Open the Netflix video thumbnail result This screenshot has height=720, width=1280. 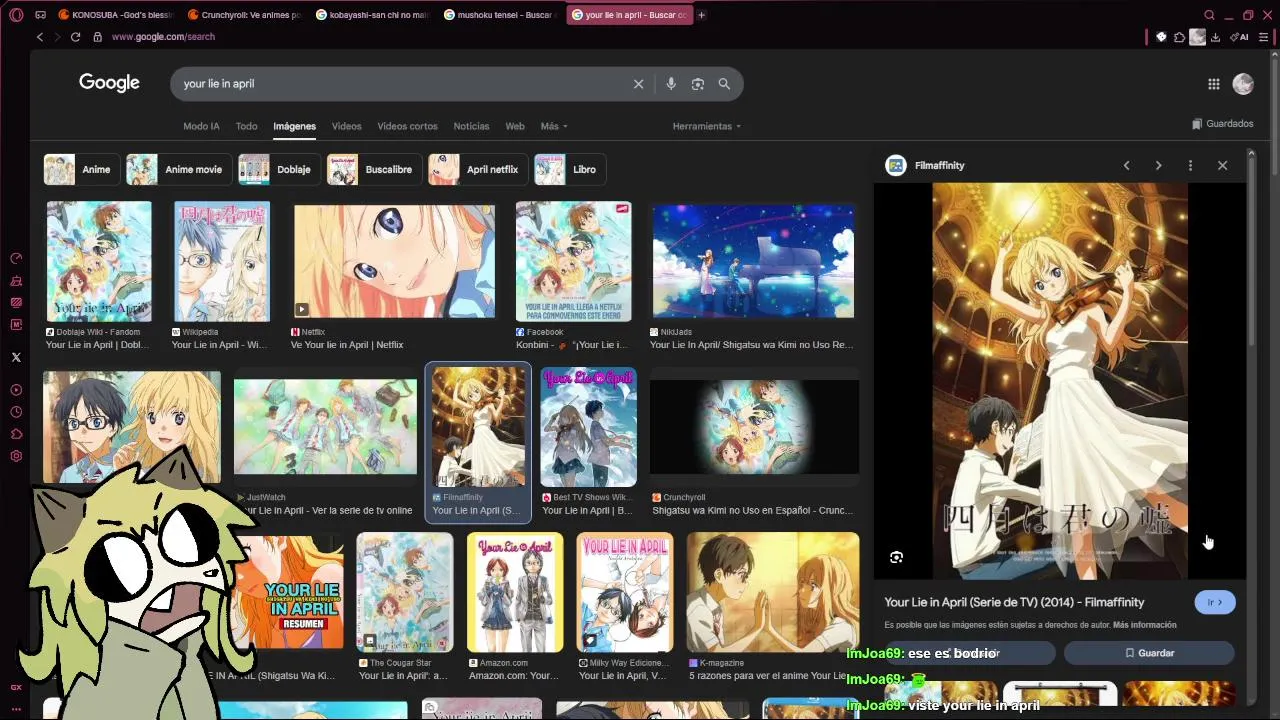click(394, 261)
